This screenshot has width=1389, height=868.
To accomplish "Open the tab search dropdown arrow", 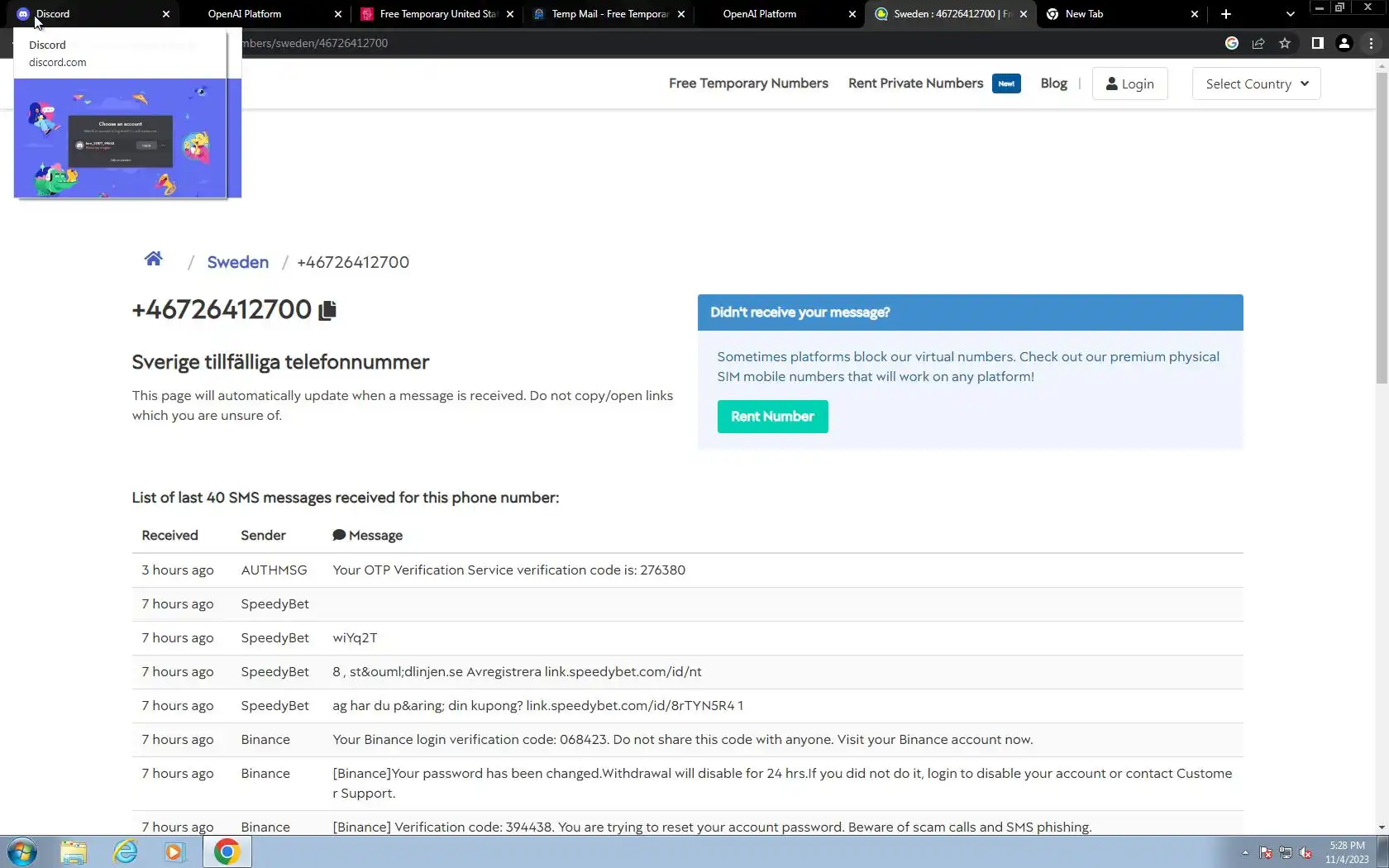I will click(x=1291, y=14).
